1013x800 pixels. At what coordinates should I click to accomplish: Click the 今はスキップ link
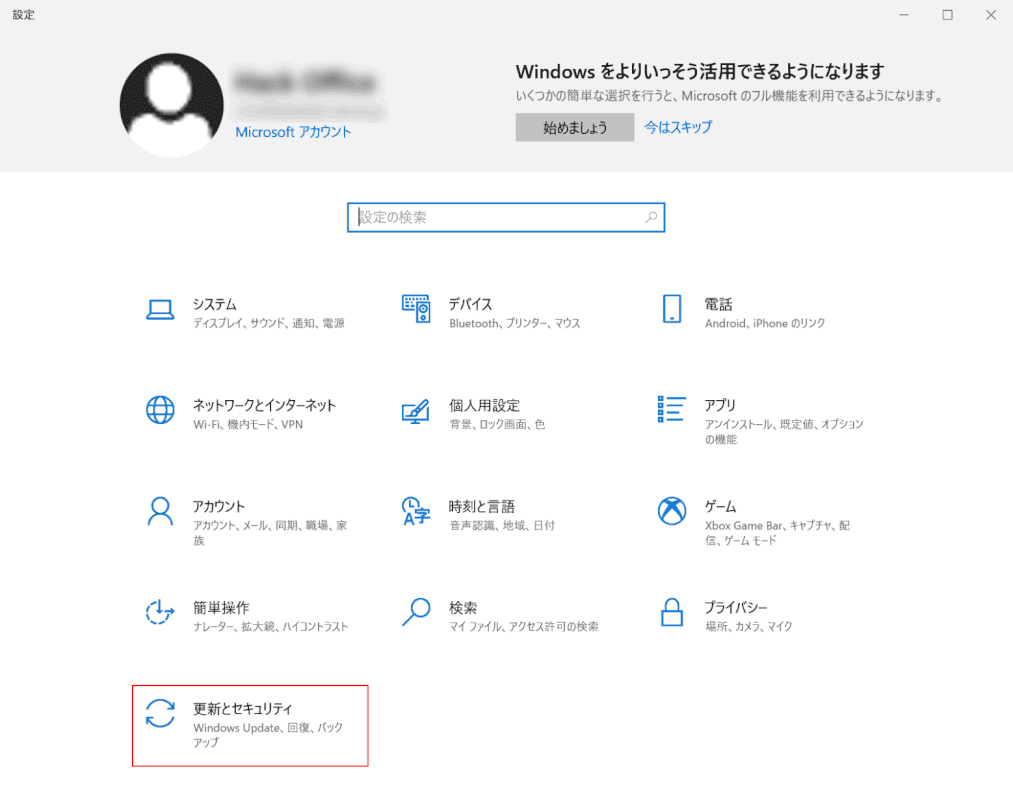pyautogui.click(x=678, y=127)
